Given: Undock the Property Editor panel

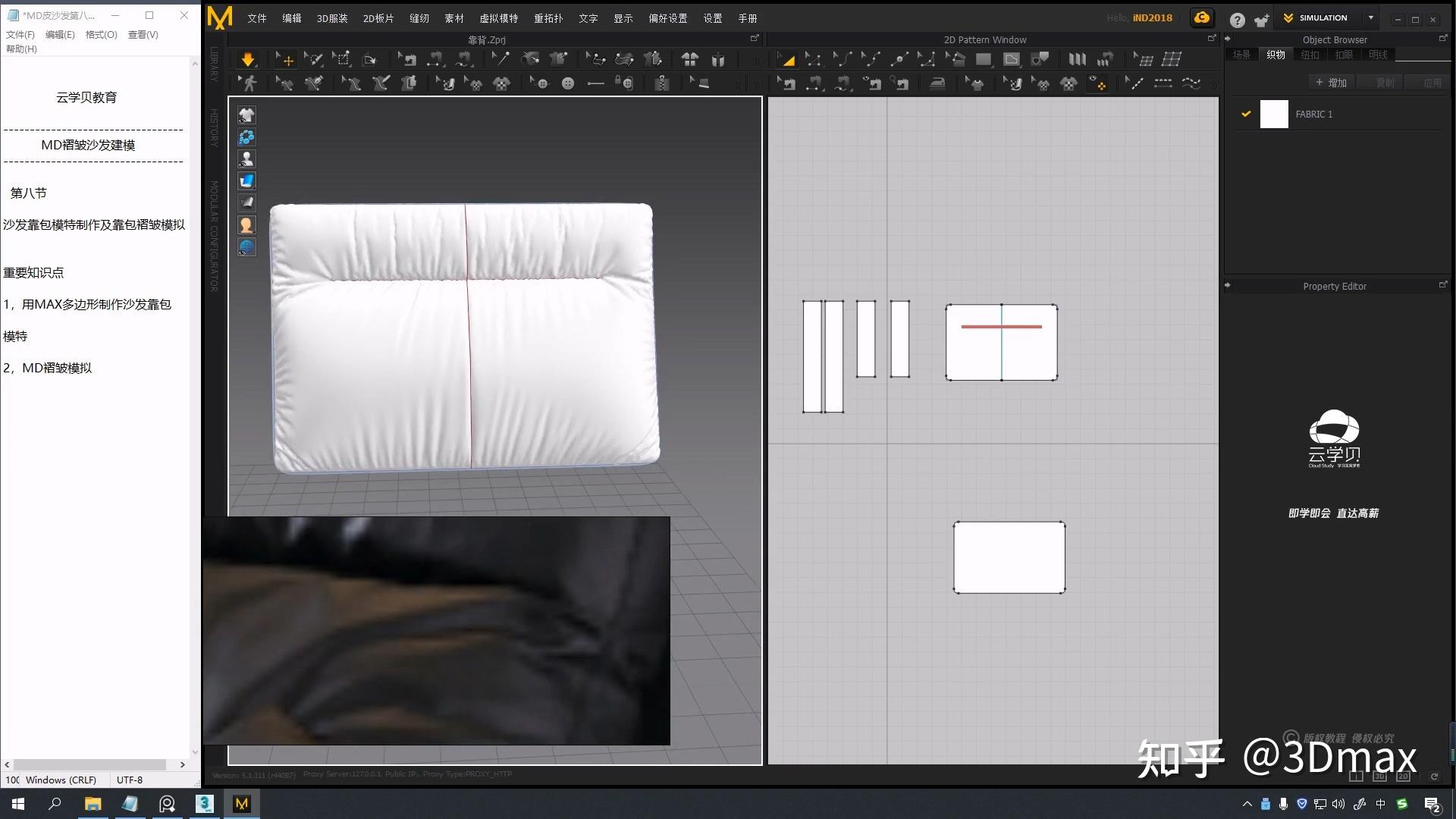Looking at the screenshot, I should (1443, 284).
